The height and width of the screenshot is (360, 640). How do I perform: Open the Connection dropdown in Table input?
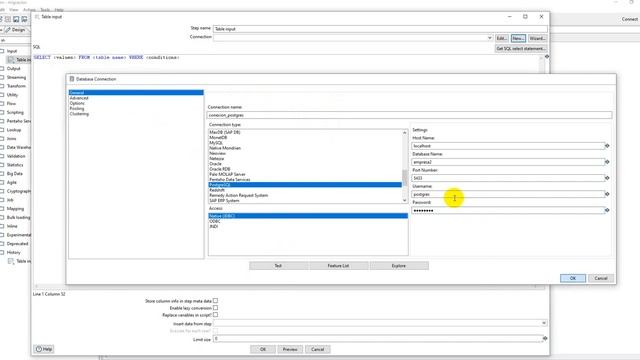(489, 38)
